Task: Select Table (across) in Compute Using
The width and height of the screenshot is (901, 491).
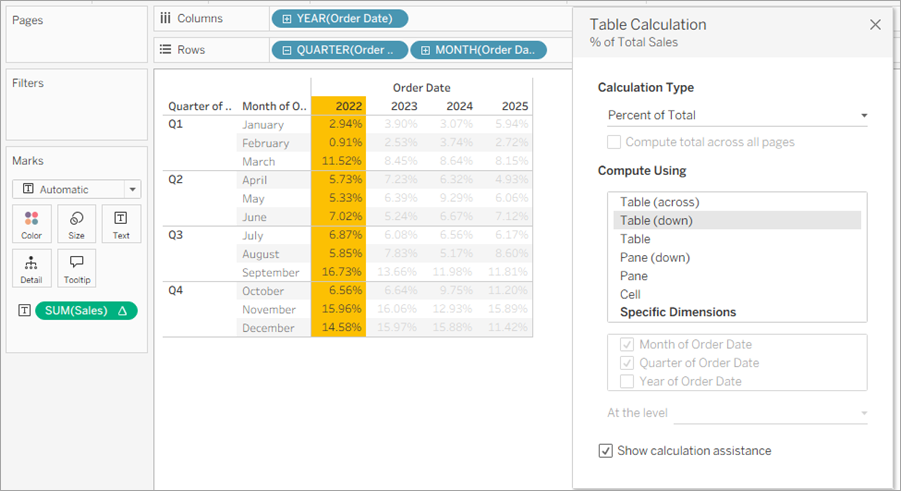Action: pos(660,202)
